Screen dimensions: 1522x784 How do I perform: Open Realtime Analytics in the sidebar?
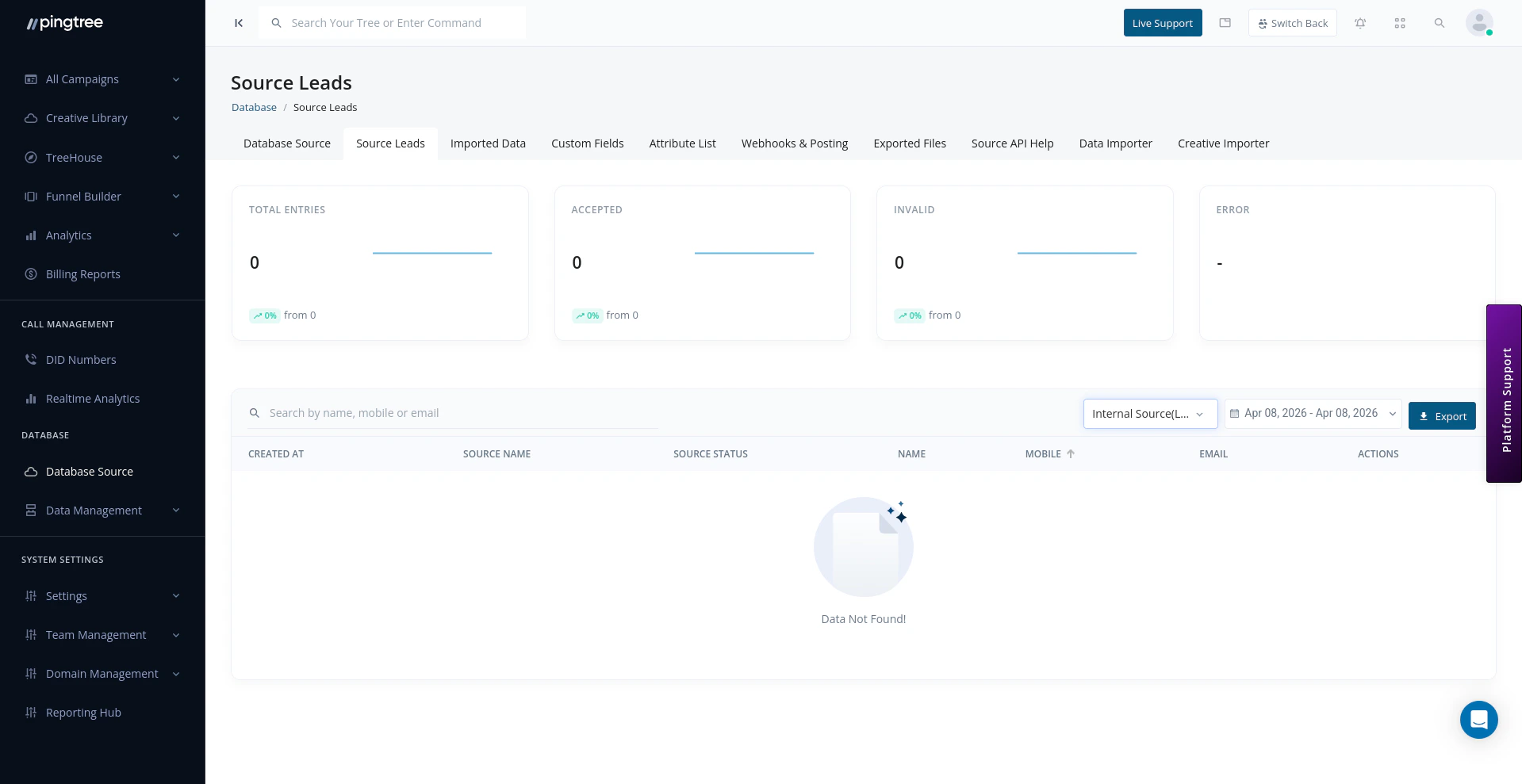(93, 398)
